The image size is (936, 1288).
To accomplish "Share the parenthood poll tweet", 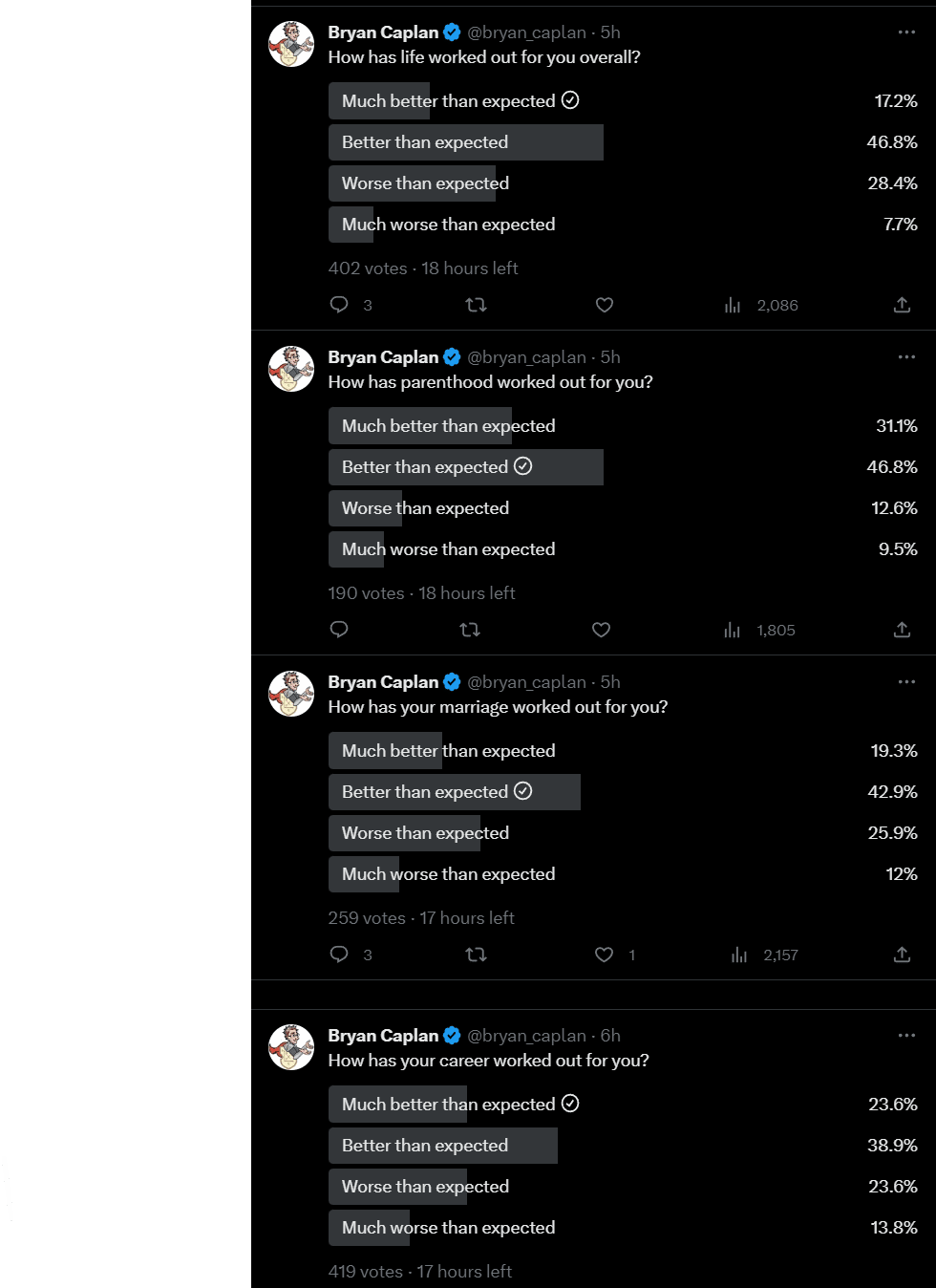I will (902, 630).
